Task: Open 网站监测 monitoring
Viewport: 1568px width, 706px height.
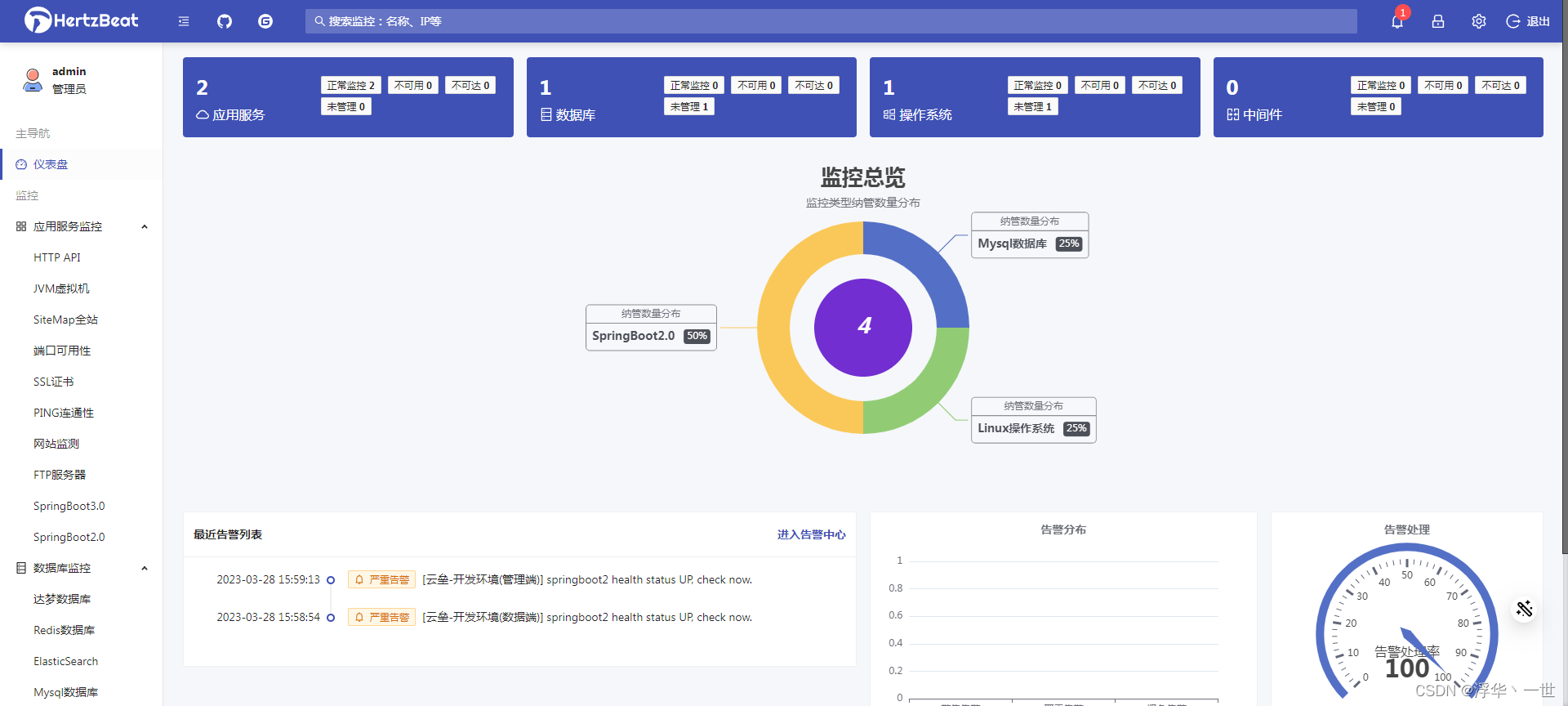Action: 56,444
